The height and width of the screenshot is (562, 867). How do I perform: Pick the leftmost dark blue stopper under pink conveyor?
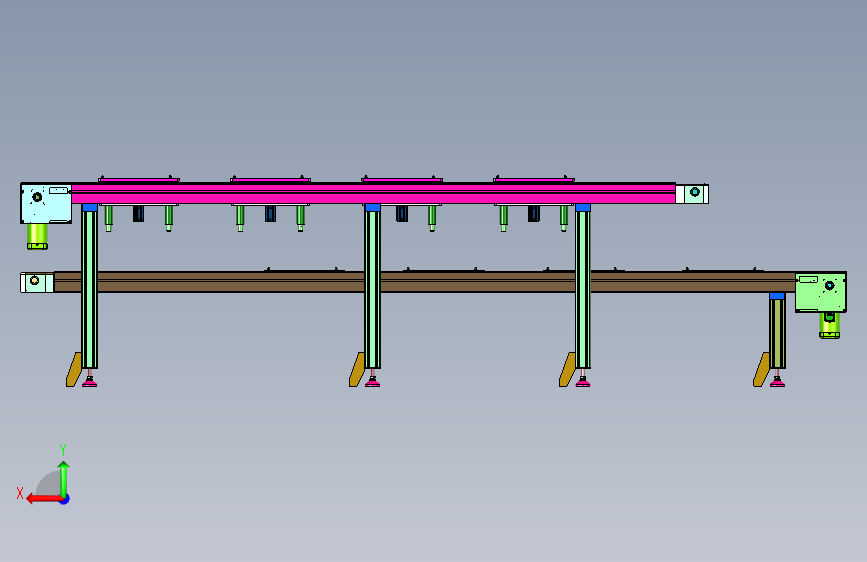click(x=138, y=214)
